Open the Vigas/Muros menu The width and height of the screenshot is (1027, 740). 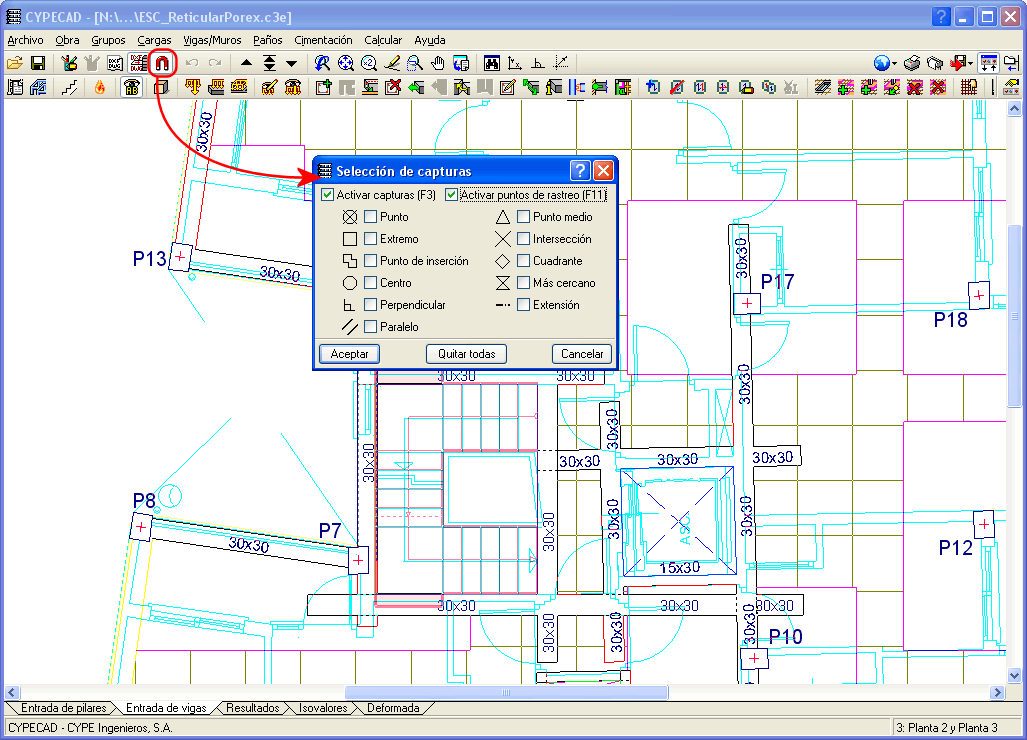212,40
